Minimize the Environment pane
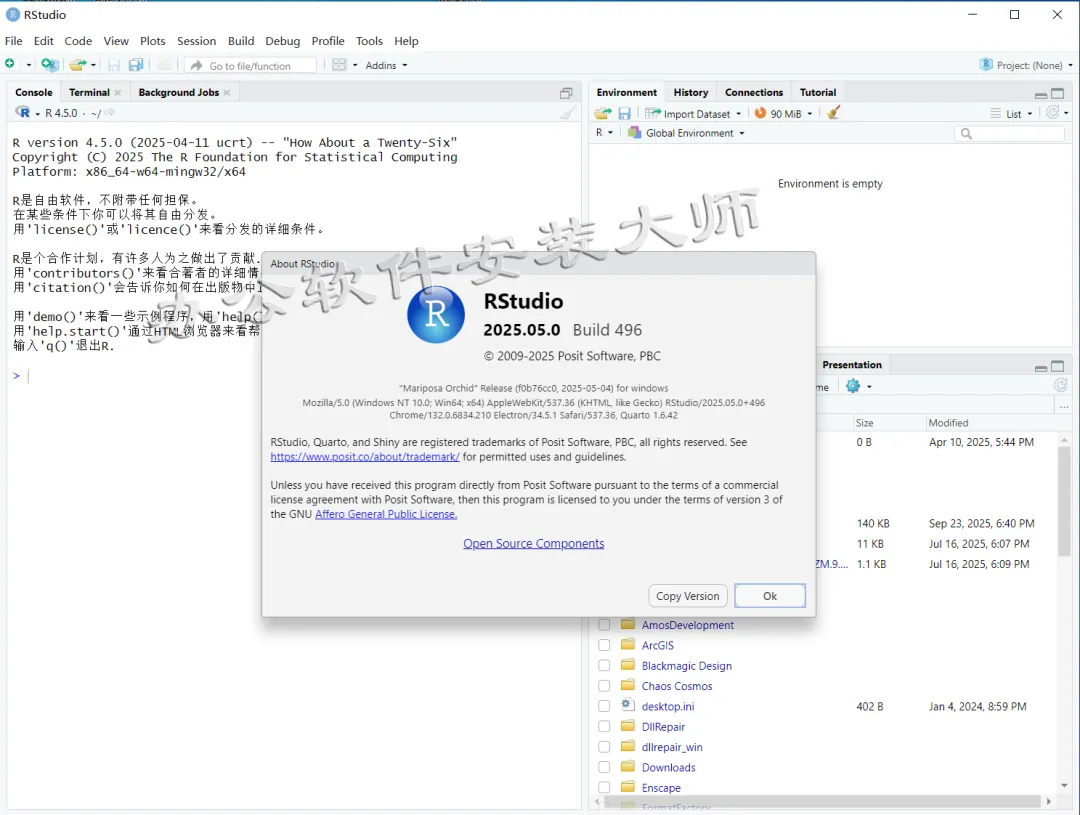The height and width of the screenshot is (815, 1080). (x=1041, y=94)
